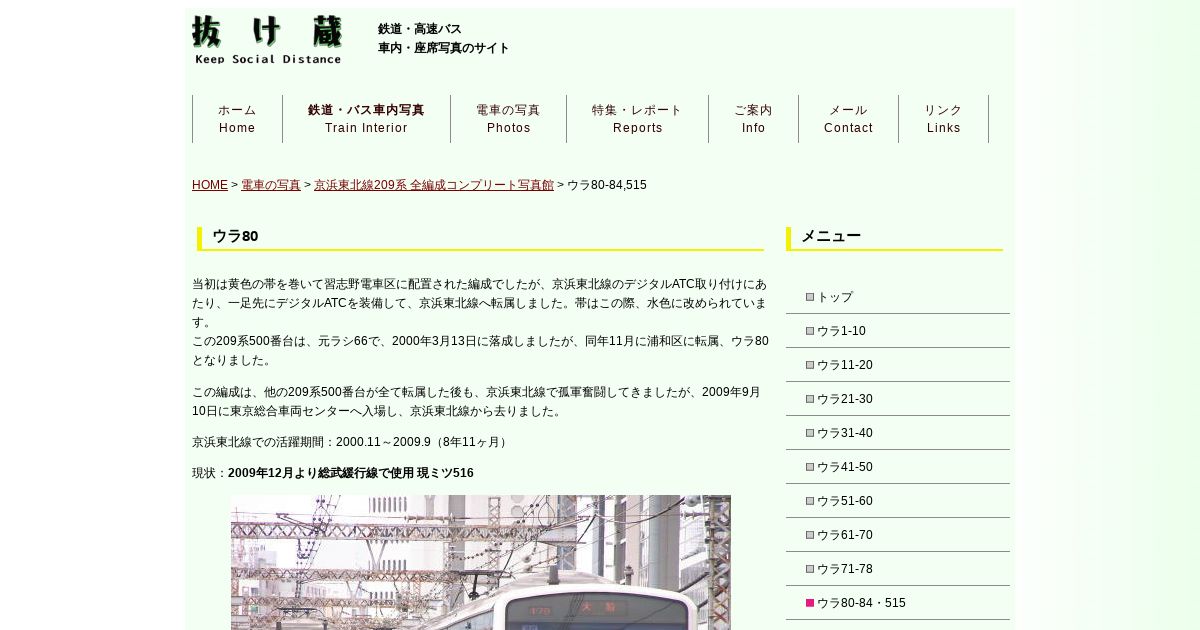Open メール Contact menu item
Image resolution: width=1200 pixels, height=630 pixels.
coord(848,119)
